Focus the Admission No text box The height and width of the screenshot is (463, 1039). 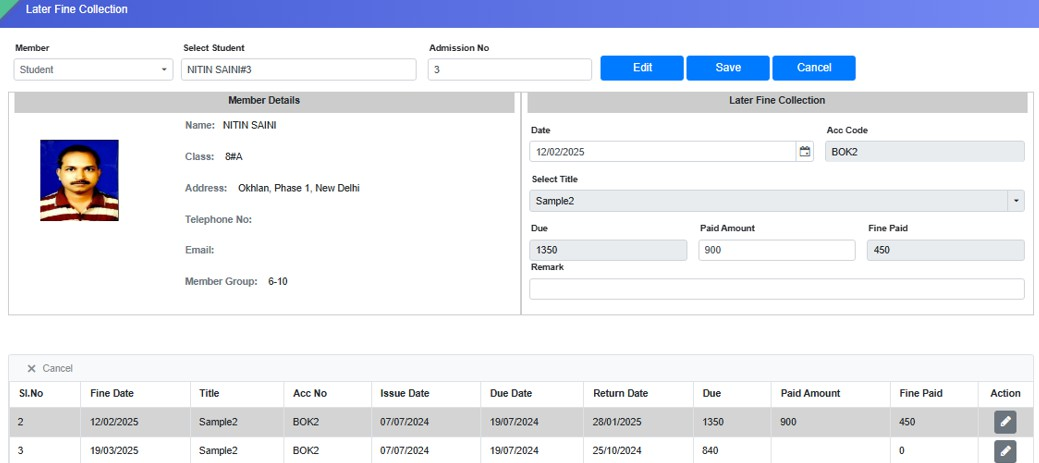[x=509, y=70]
